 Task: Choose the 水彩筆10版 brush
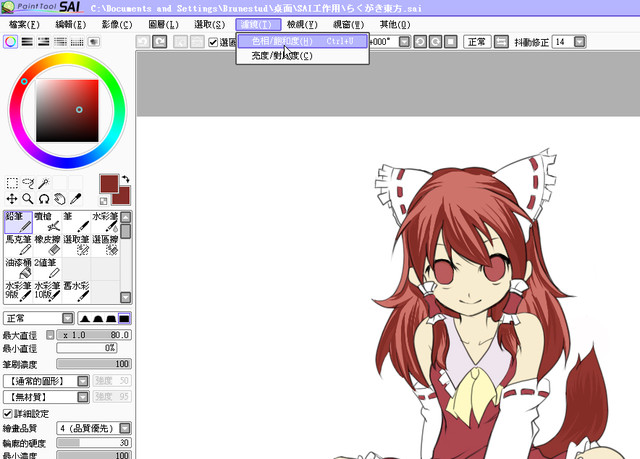pyautogui.click(x=47, y=291)
